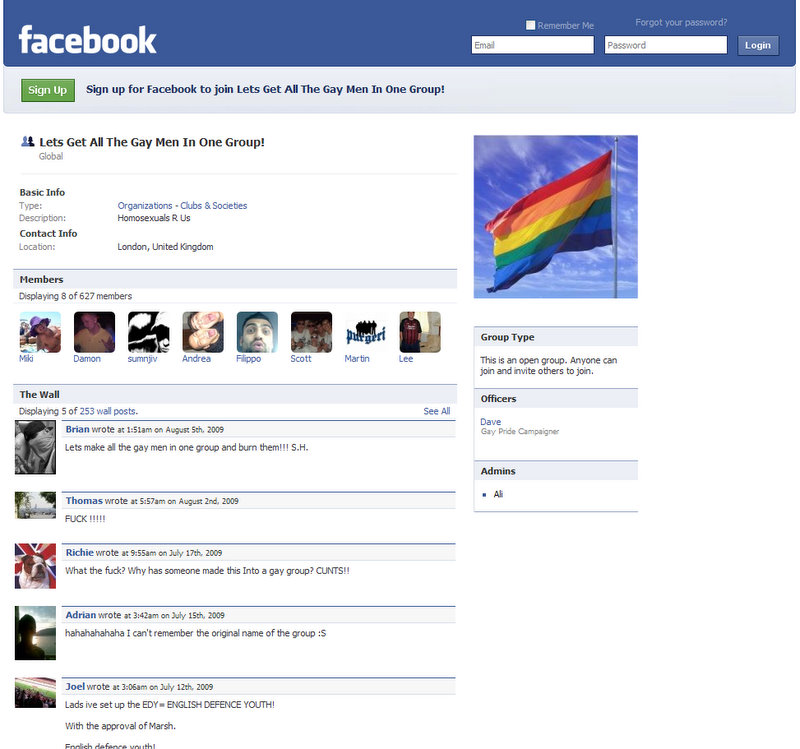Open Filippo's member profile picture
800x749 pixels.
click(257, 332)
